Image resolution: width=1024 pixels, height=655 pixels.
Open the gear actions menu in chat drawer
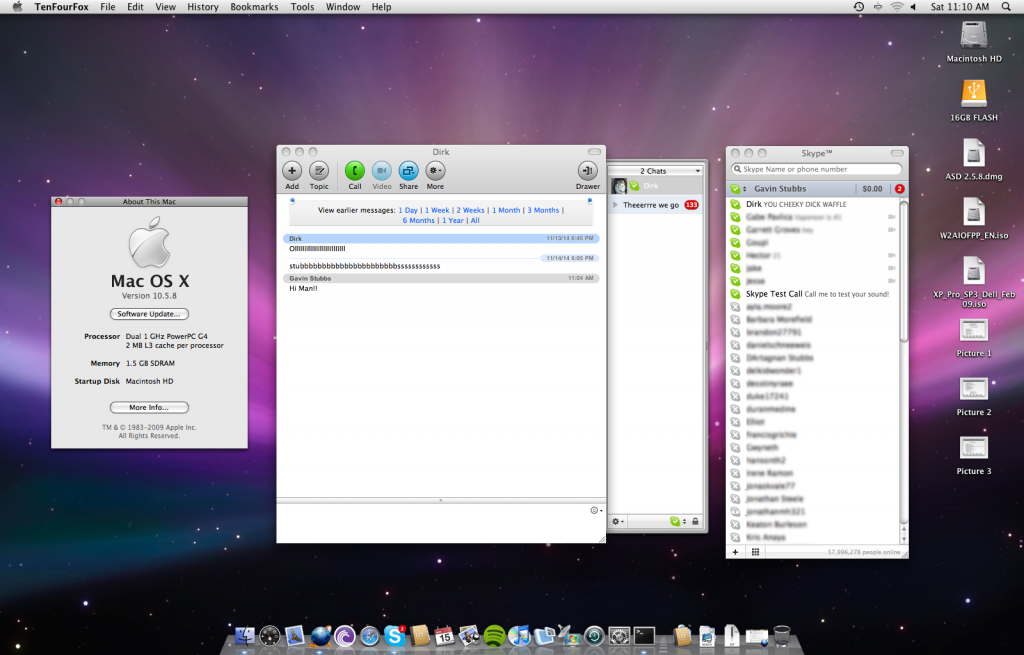coord(617,521)
